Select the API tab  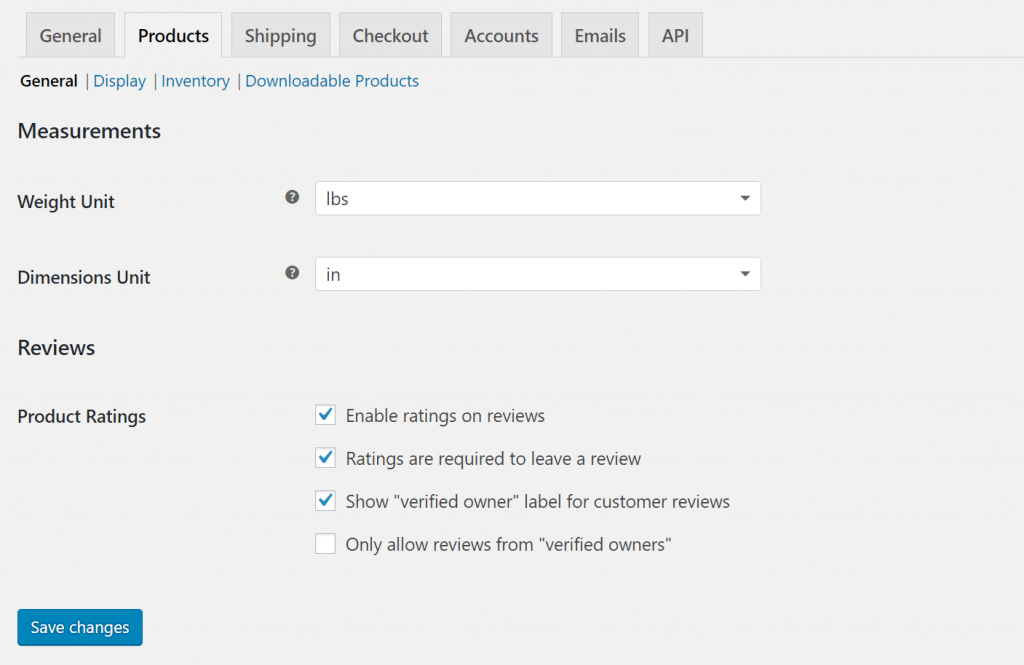(675, 36)
